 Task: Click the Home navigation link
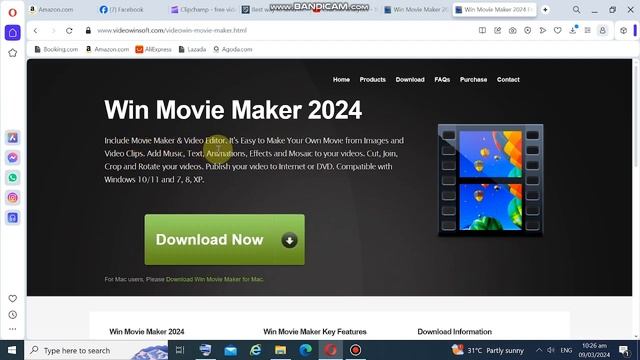pyautogui.click(x=341, y=80)
